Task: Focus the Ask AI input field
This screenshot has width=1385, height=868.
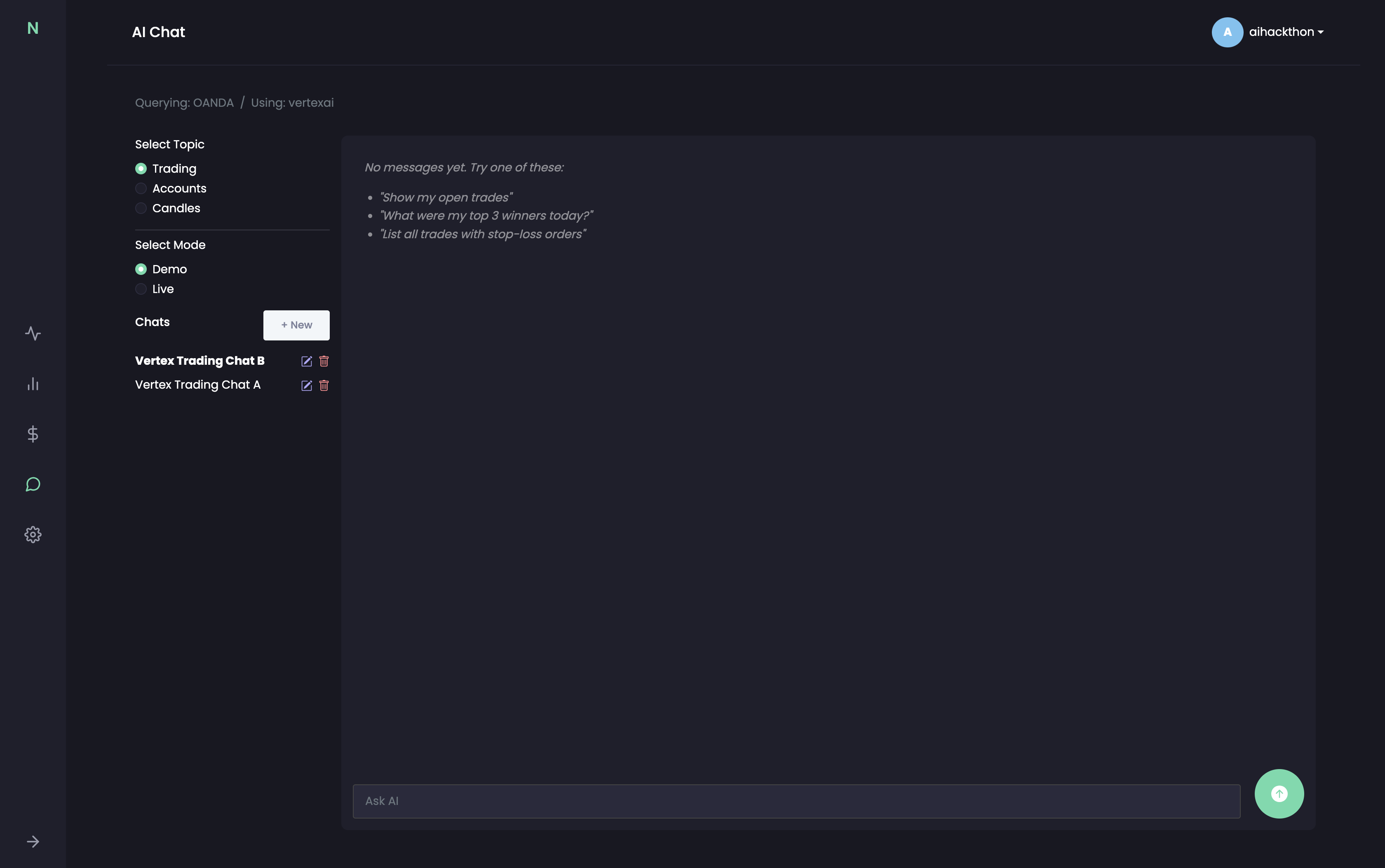Action: pos(796,801)
